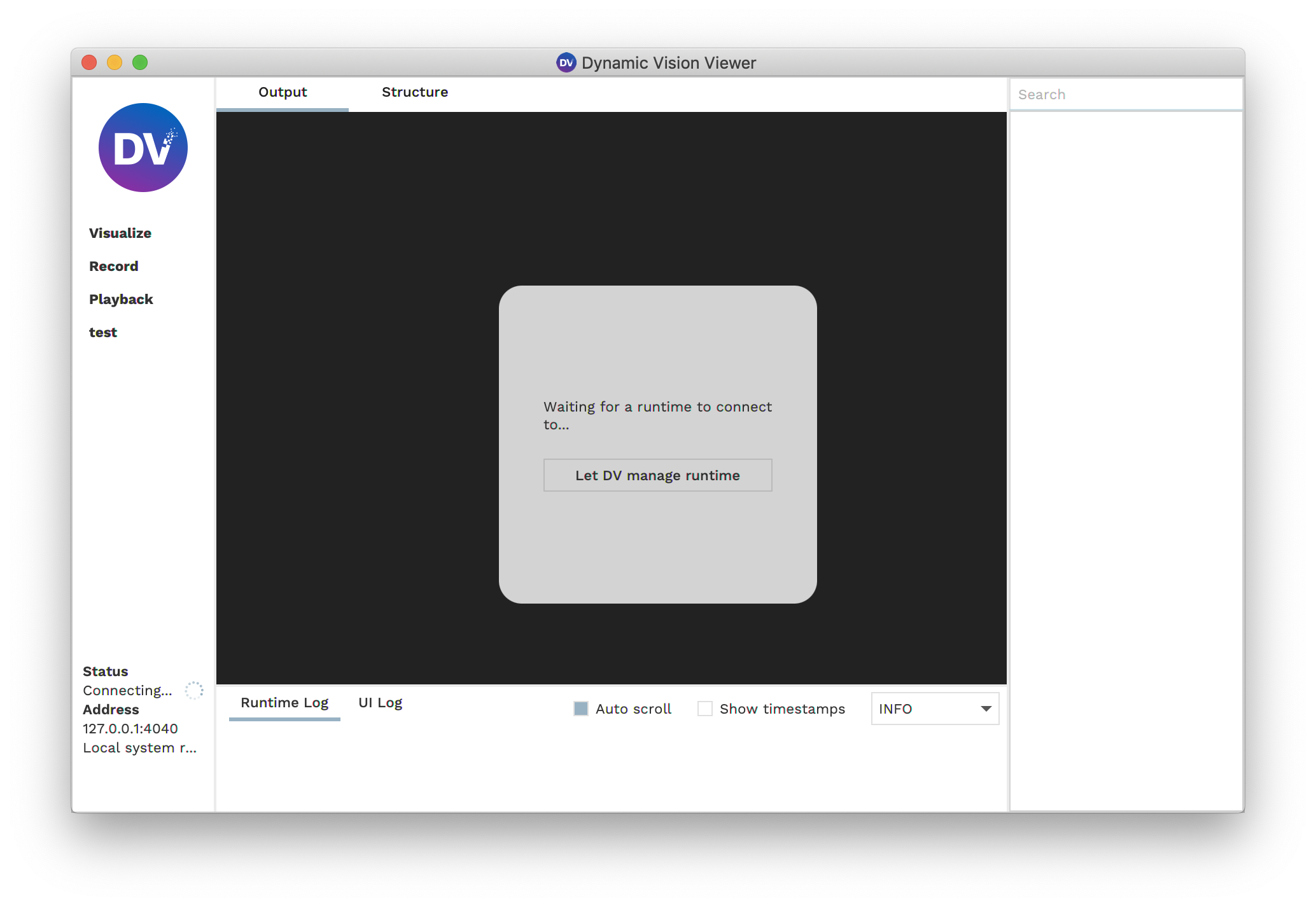The height and width of the screenshot is (907, 1316).
Task: Toggle the Auto scroll checkbox
Action: [581, 709]
